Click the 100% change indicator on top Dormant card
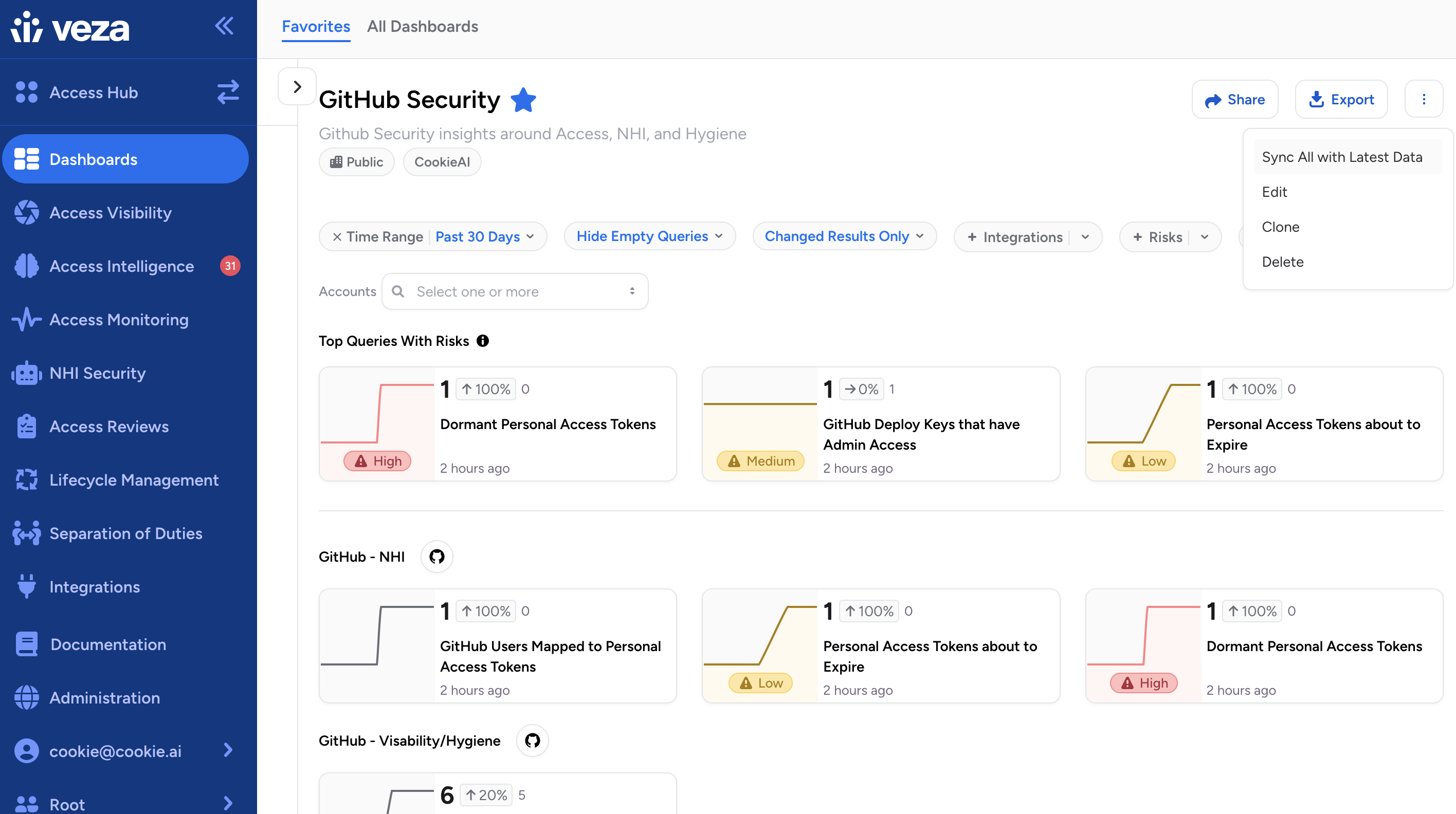Image resolution: width=1456 pixels, height=814 pixels. tap(485, 389)
